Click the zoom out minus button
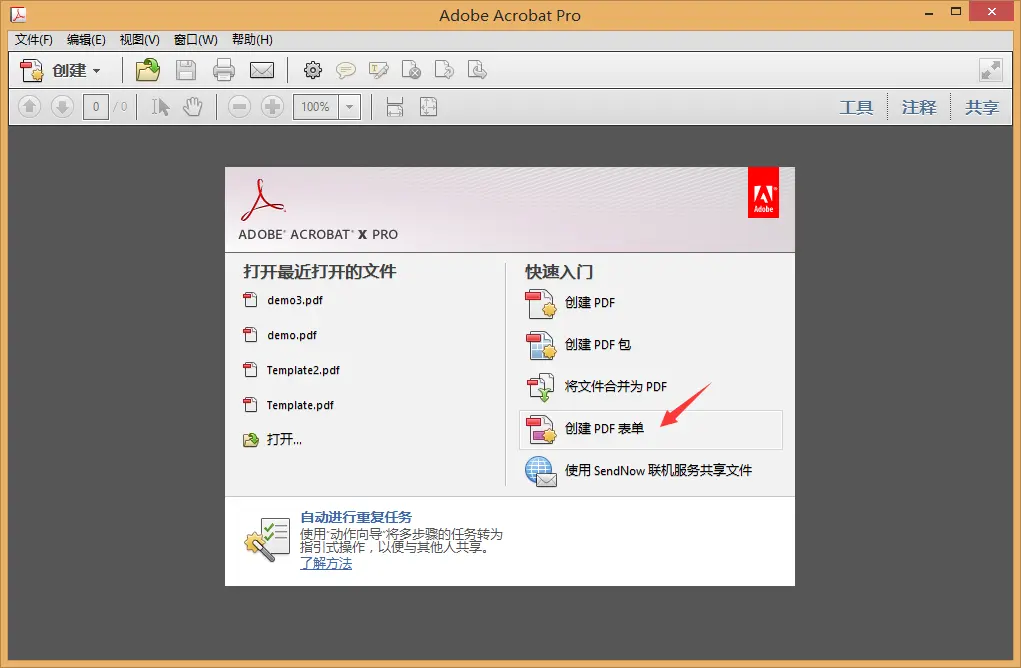The image size is (1021, 668). (239, 106)
